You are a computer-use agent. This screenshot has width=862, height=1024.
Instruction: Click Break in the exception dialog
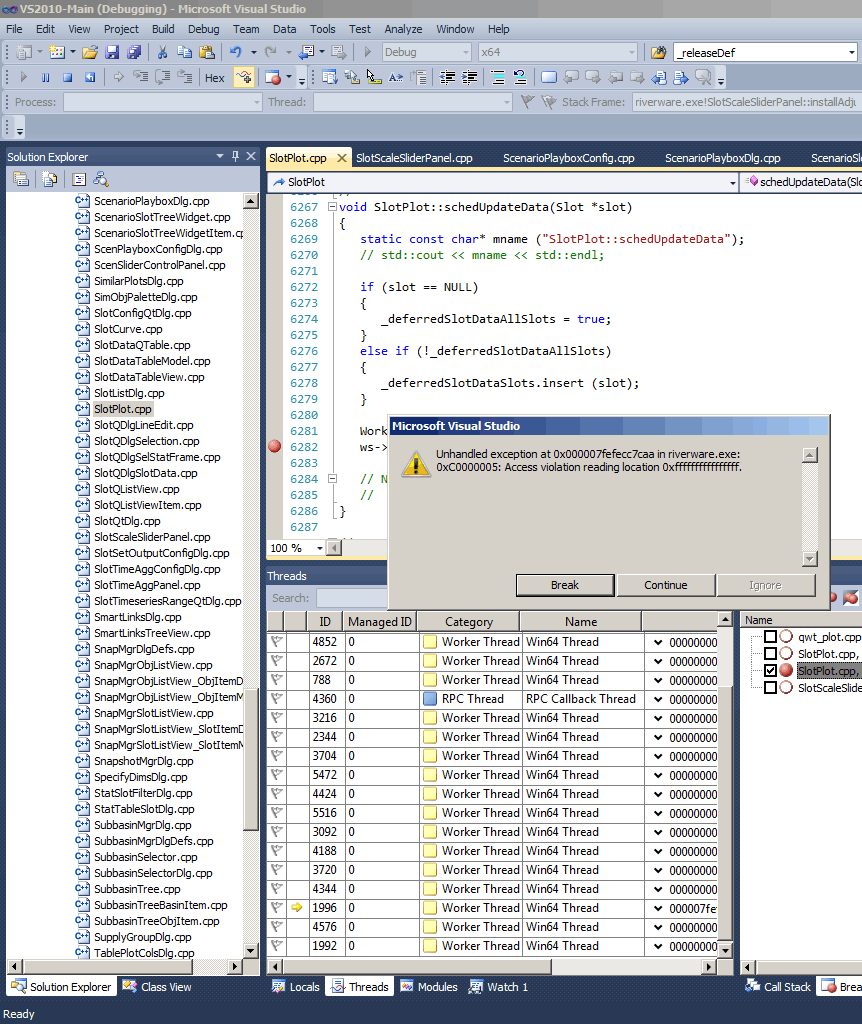click(x=565, y=585)
